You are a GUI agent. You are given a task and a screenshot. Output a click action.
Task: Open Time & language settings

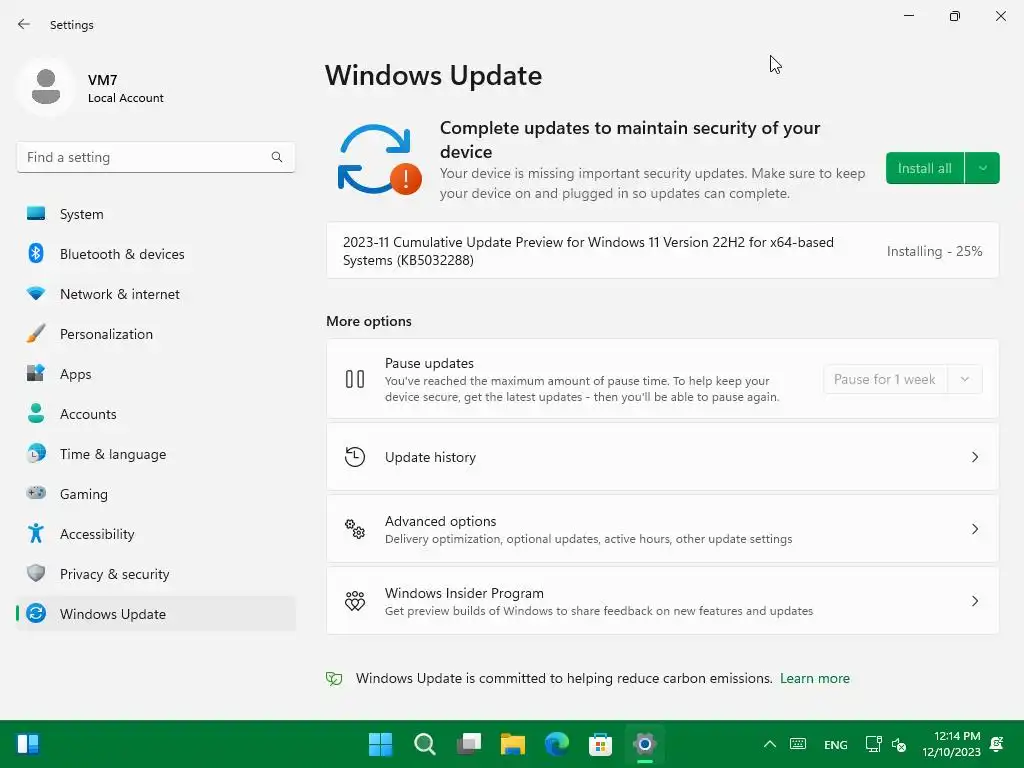[x=156, y=453]
